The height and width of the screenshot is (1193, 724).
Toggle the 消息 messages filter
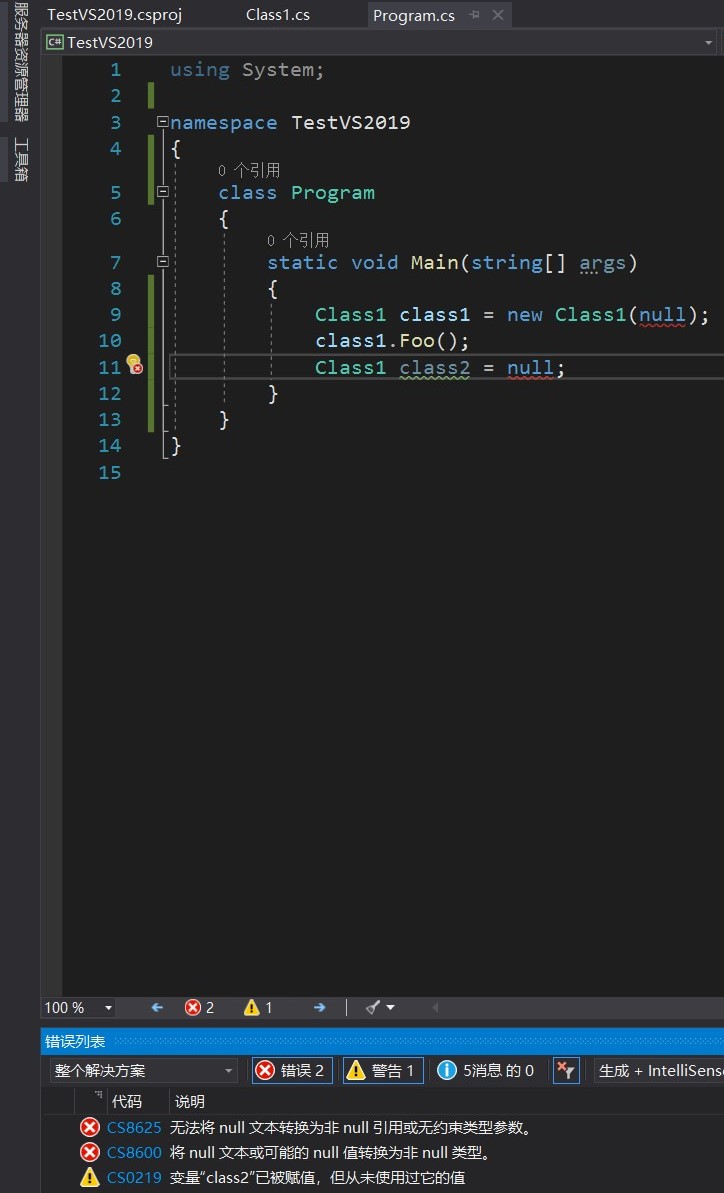coord(486,1070)
